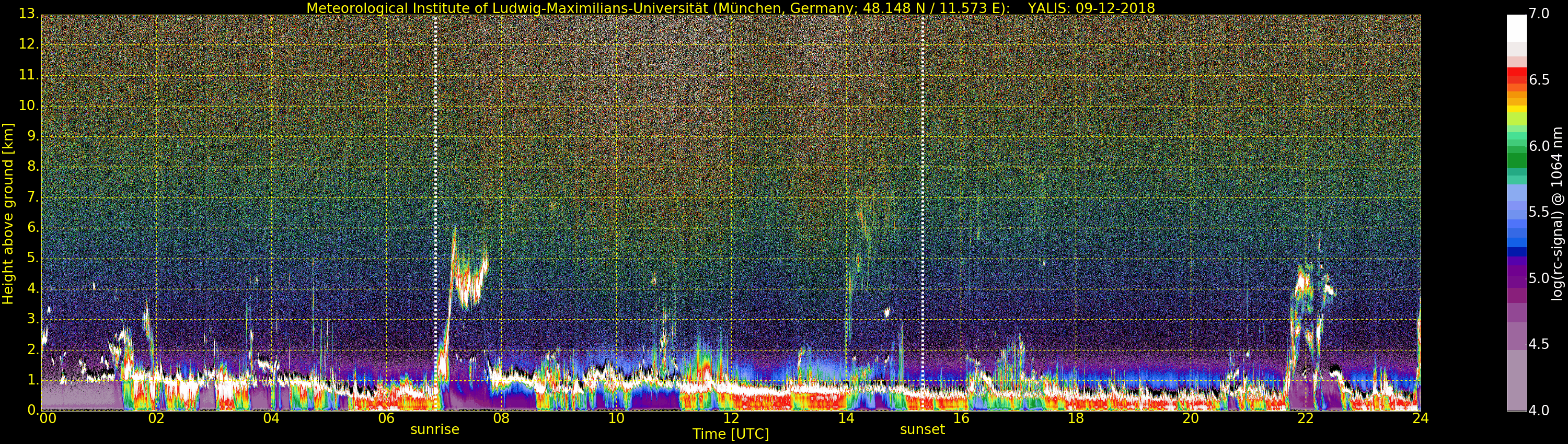Click the x-axis tick label '20'
1568x444 pixels.
[1191, 418]
